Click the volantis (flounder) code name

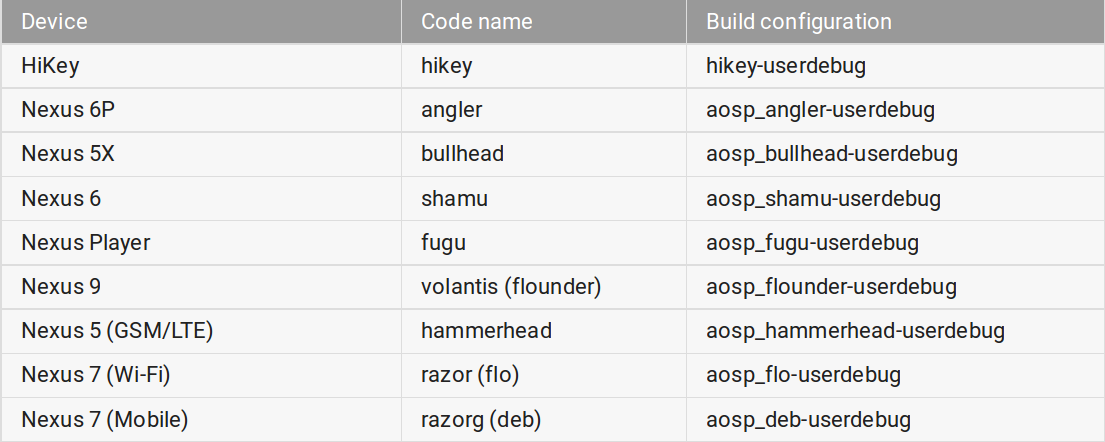511,287
